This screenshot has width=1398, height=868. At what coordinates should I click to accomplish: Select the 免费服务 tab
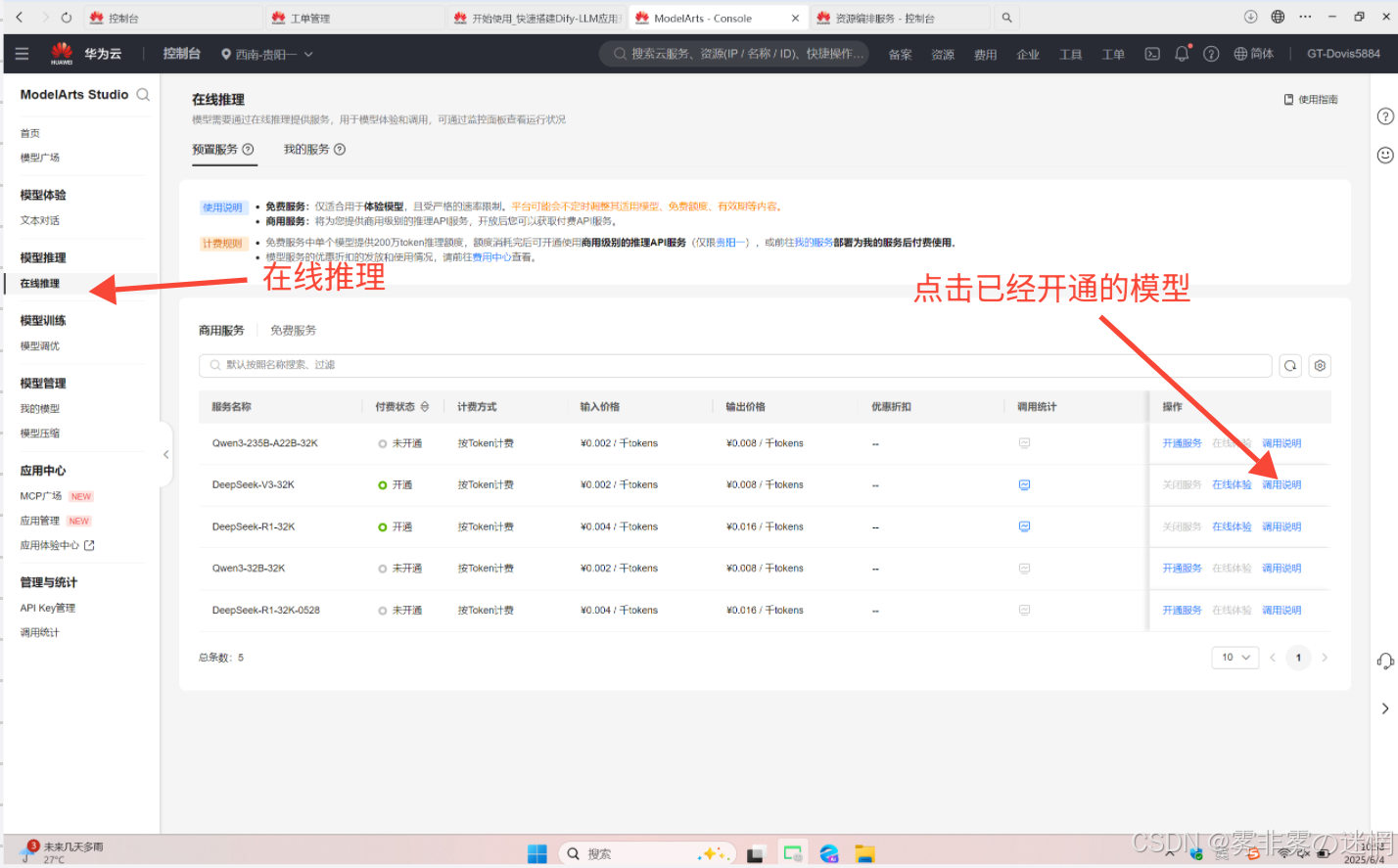[x=294, y=331]
